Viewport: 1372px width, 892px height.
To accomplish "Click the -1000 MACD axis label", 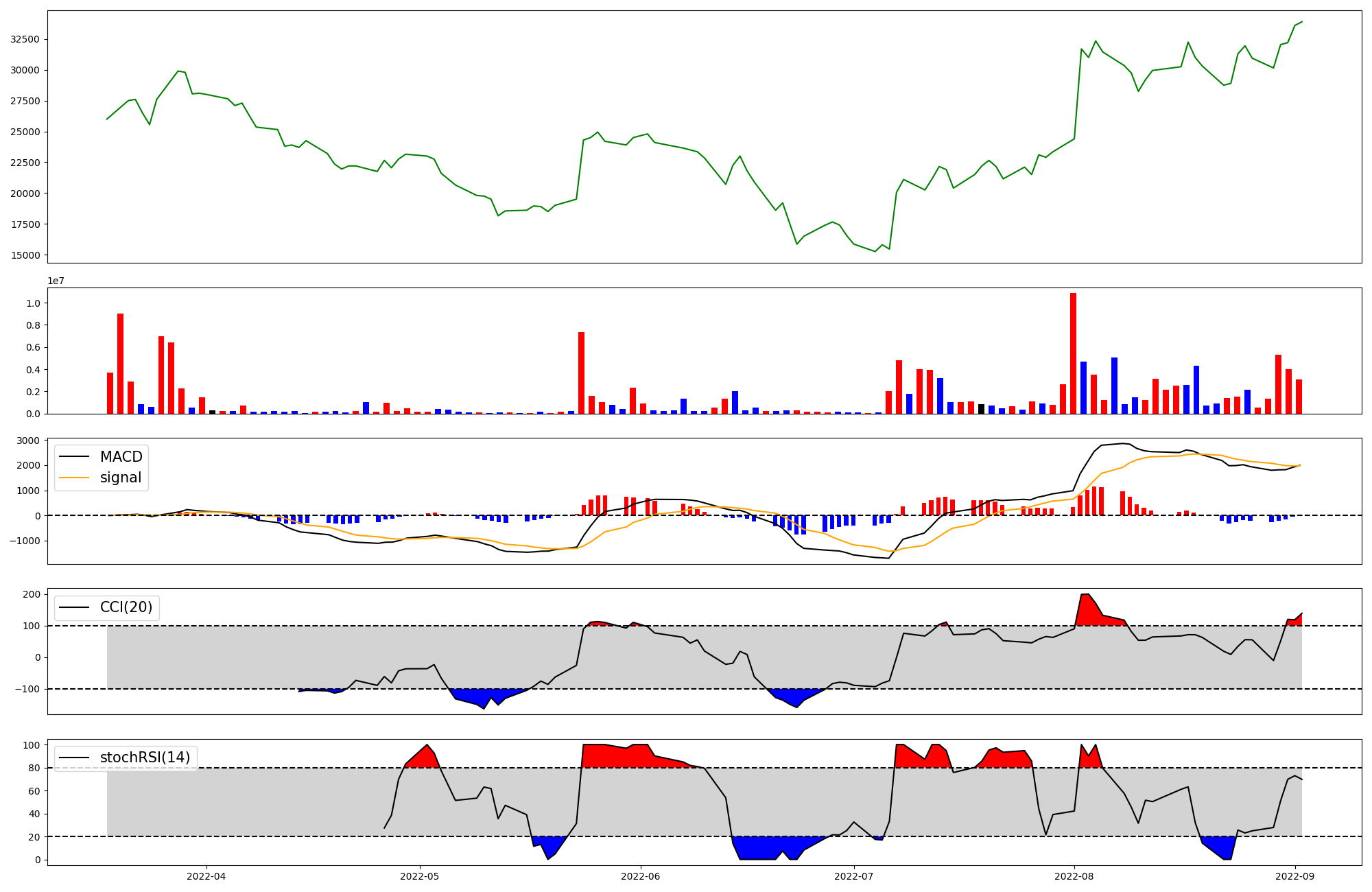I will [25, 541].
